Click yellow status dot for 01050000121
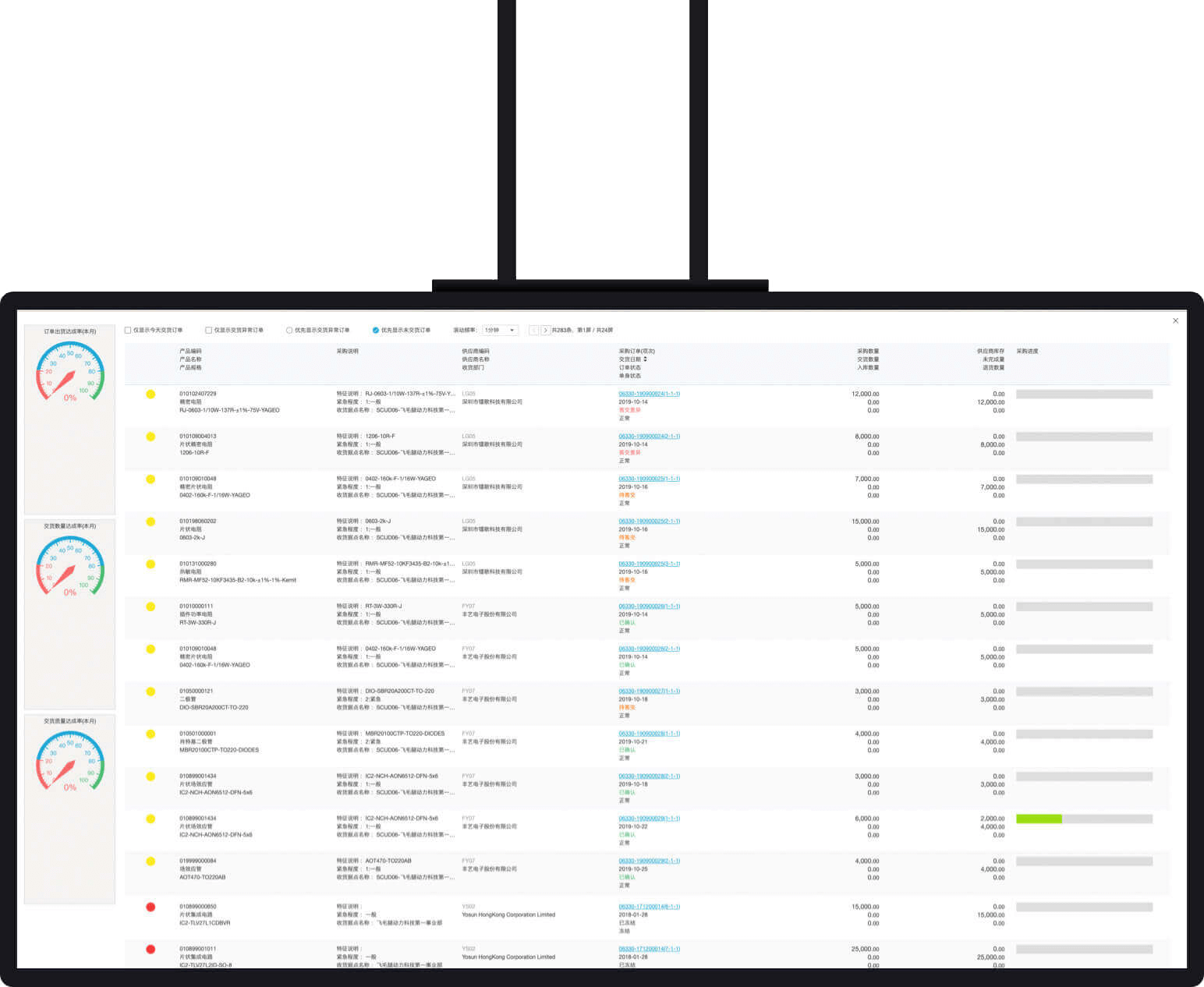Viewport: 1204px width, 987px height. coord(150,692)
